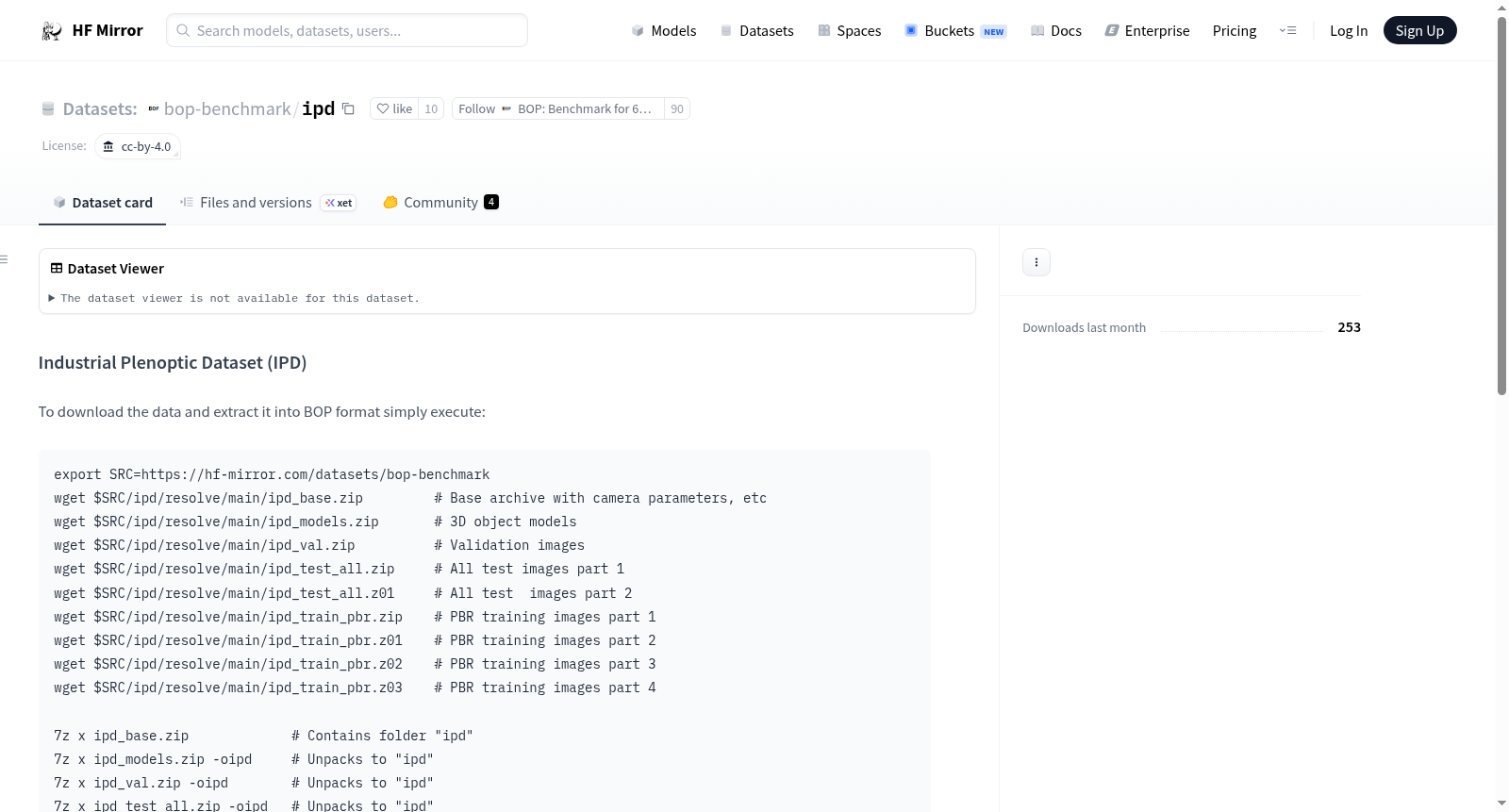Click the wget ipd_test_all.z01 code line
The height and width of the screenshot is (812, 1509).
(x=343, y=593)
